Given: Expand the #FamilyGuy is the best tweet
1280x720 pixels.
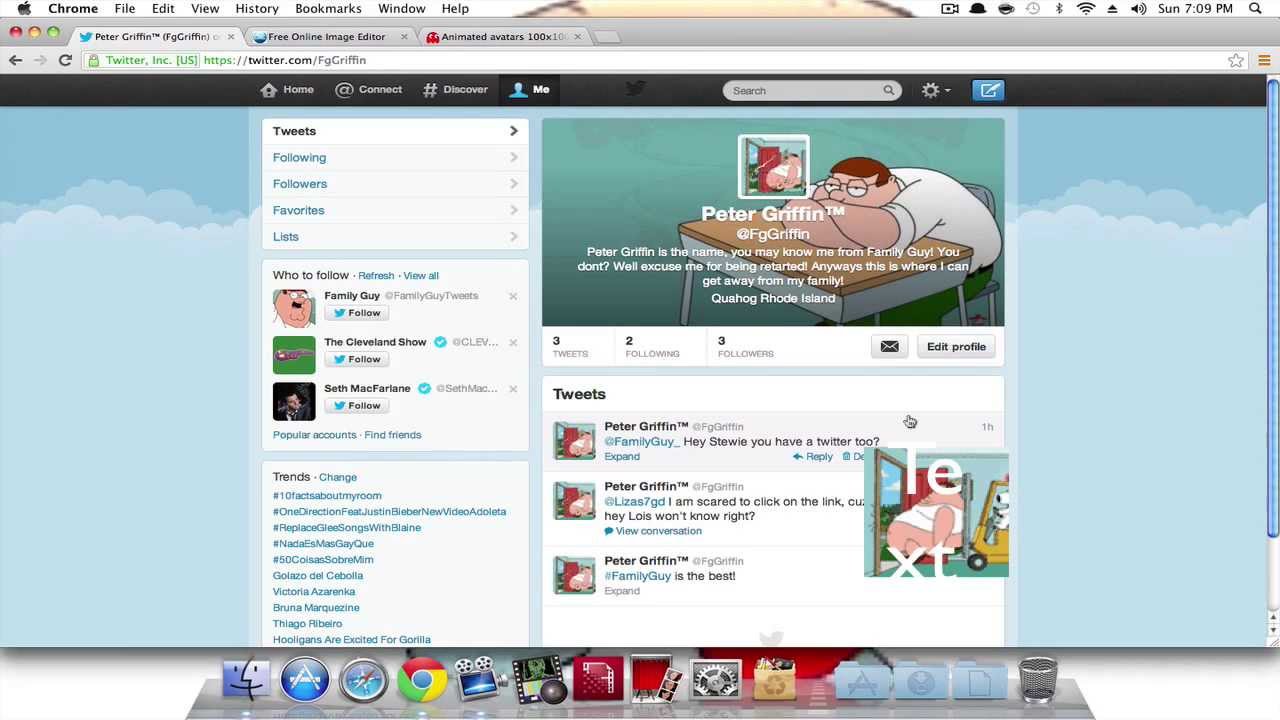Looking at the screenshot, I should click(622, 591).
